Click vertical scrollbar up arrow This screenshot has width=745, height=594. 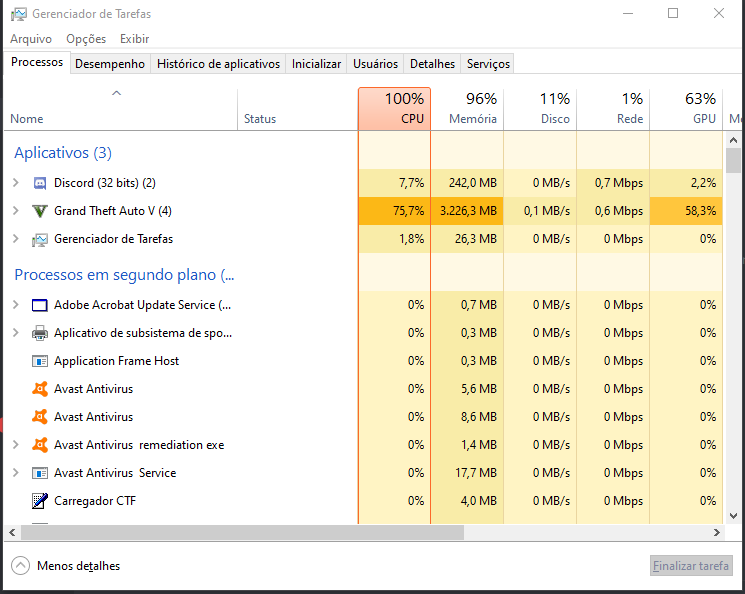[x=733, y=140]
